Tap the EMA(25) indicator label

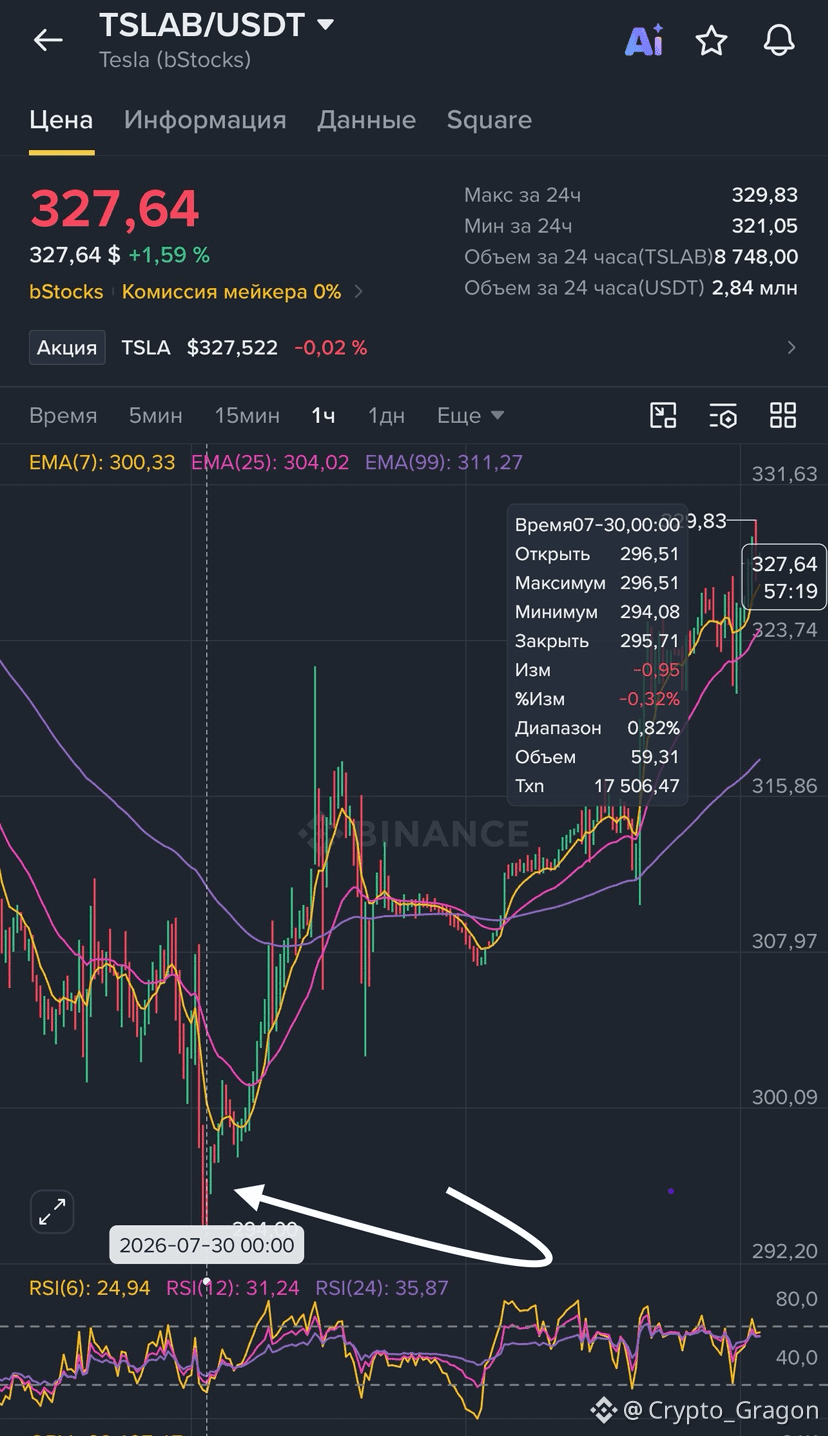point(270,463)
